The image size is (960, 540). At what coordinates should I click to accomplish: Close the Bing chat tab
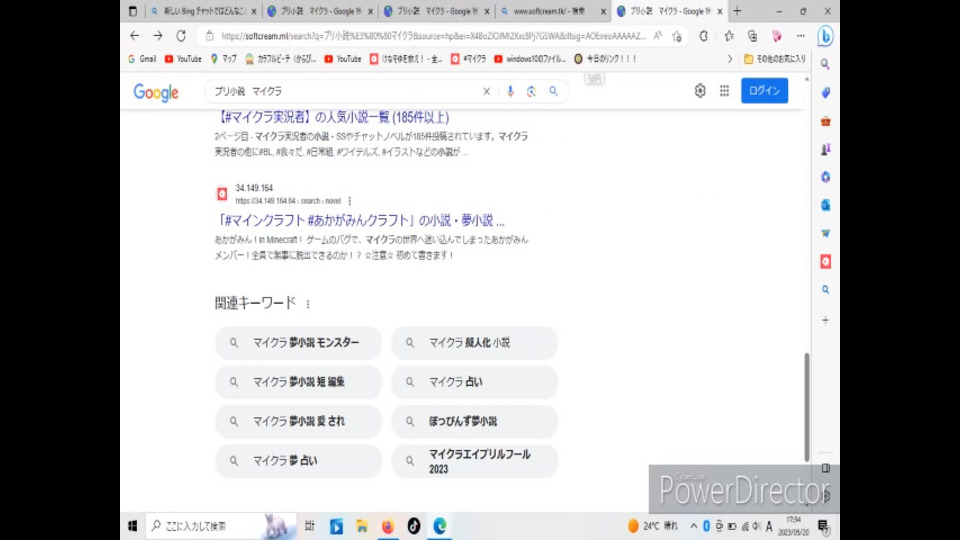point(254,11)
